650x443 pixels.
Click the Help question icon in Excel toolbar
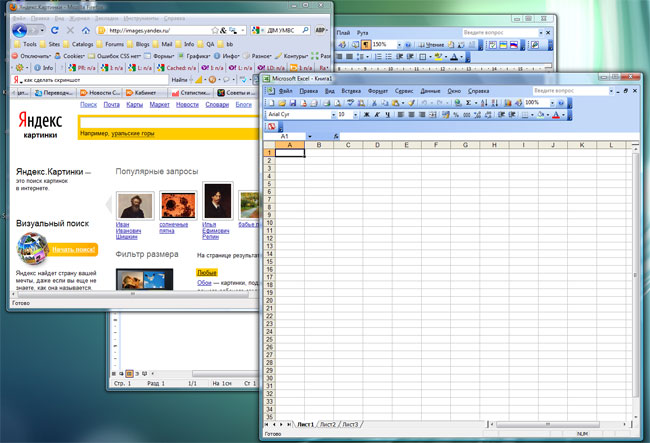pos(561,103)
